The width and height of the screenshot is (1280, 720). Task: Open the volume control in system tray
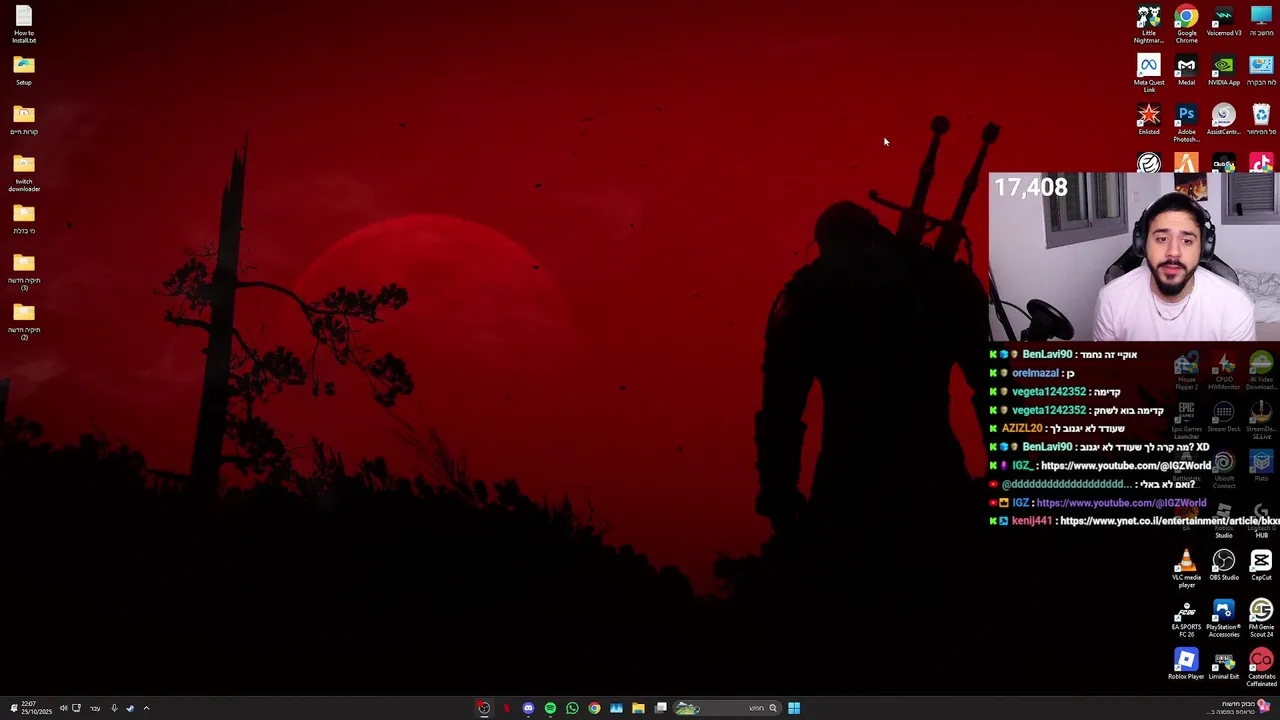(63, 708)
